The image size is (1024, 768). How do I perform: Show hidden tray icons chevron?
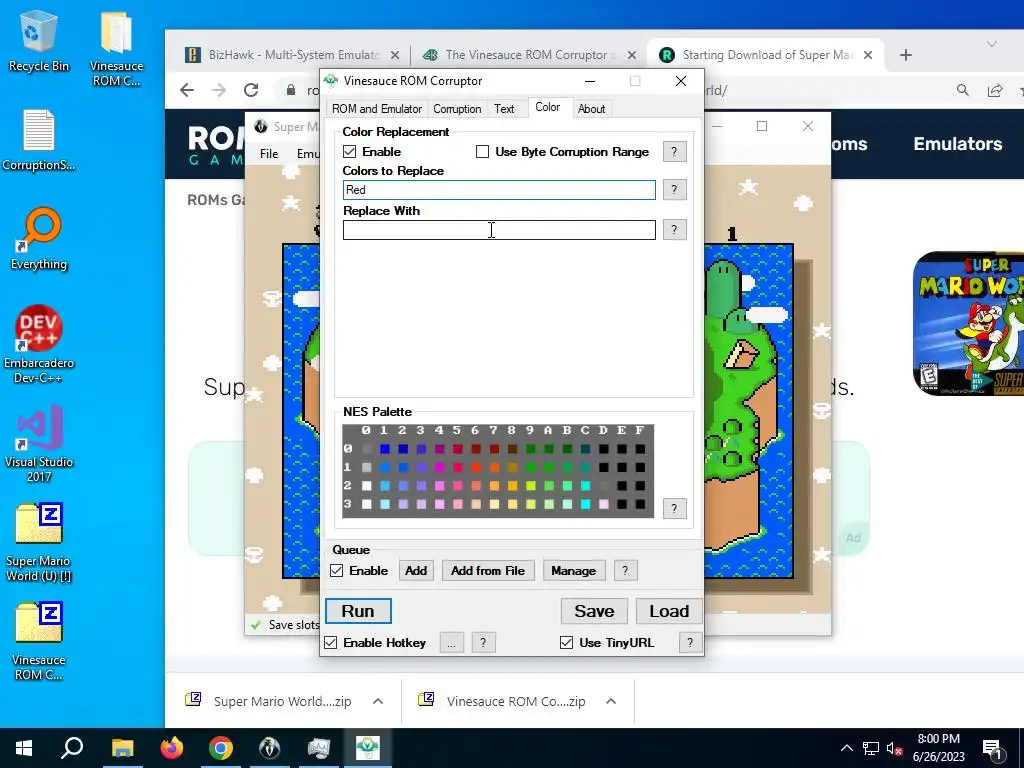846,748
